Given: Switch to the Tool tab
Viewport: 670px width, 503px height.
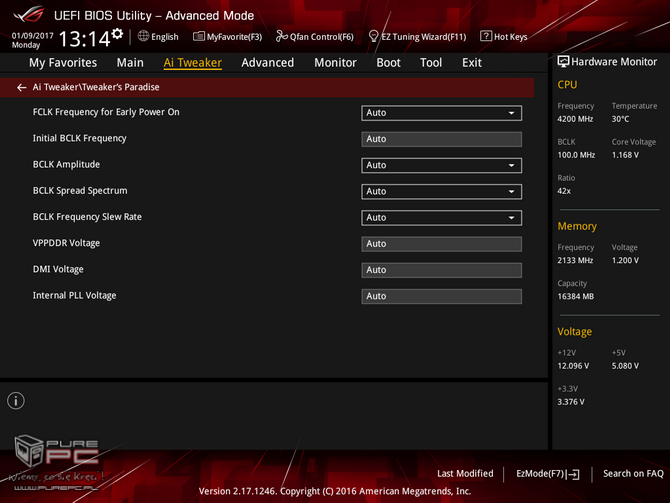Looking at the screenshot, I should 431,63.
